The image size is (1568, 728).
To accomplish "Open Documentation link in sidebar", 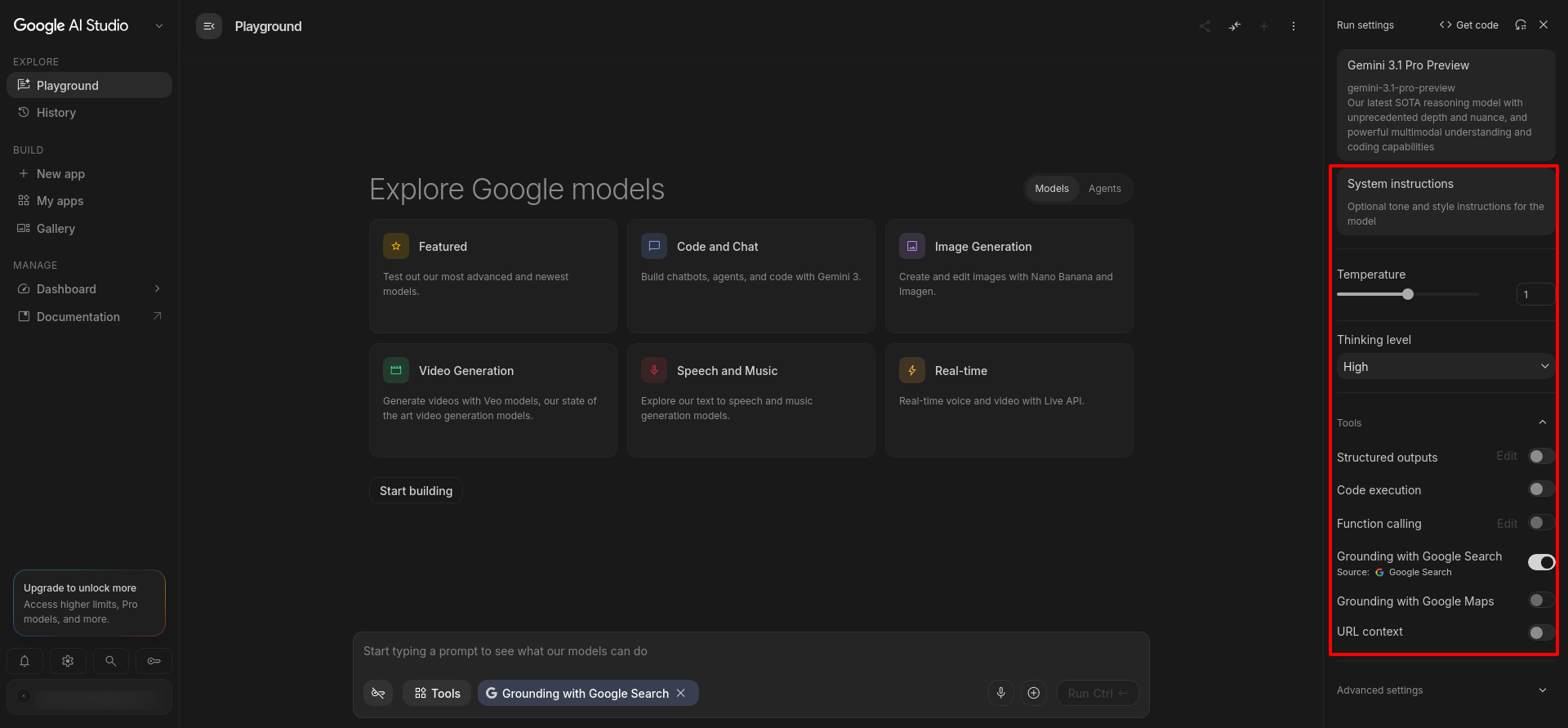I will coord(90,316).
